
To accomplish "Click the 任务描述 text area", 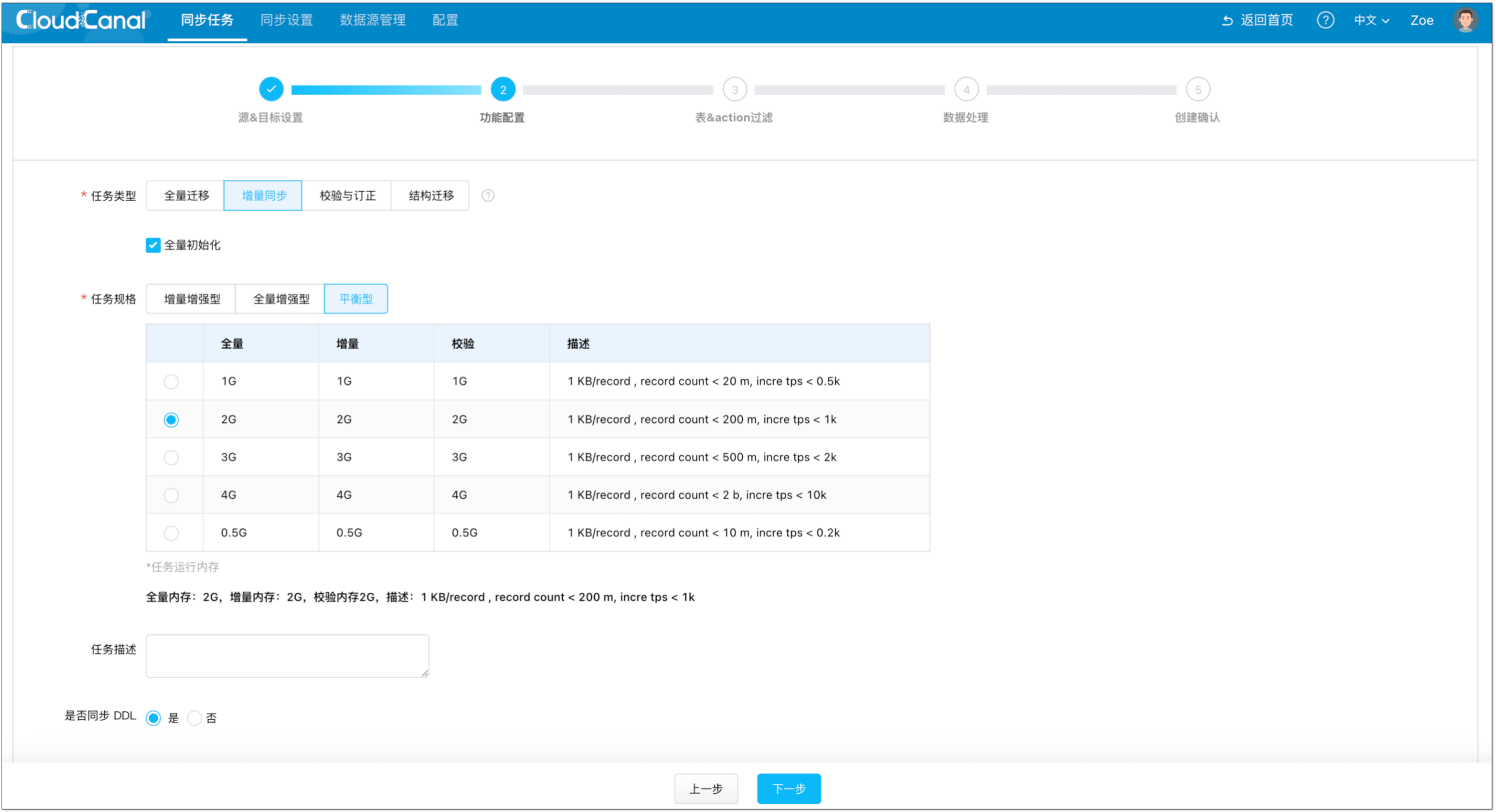I will click(x=288, y=656).
